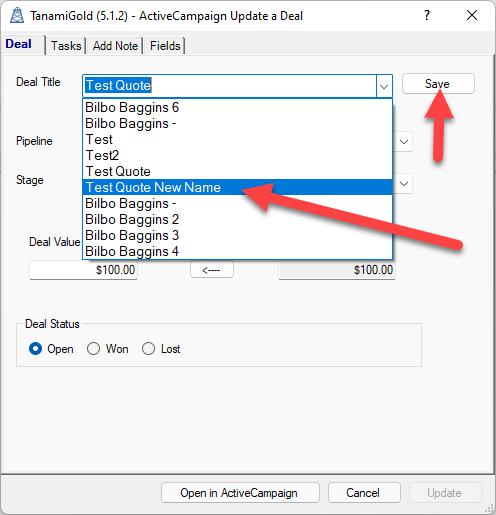The image size is (496, 515).
Task: Click the Deal Value input field
Action: click(x=83, y=270)
